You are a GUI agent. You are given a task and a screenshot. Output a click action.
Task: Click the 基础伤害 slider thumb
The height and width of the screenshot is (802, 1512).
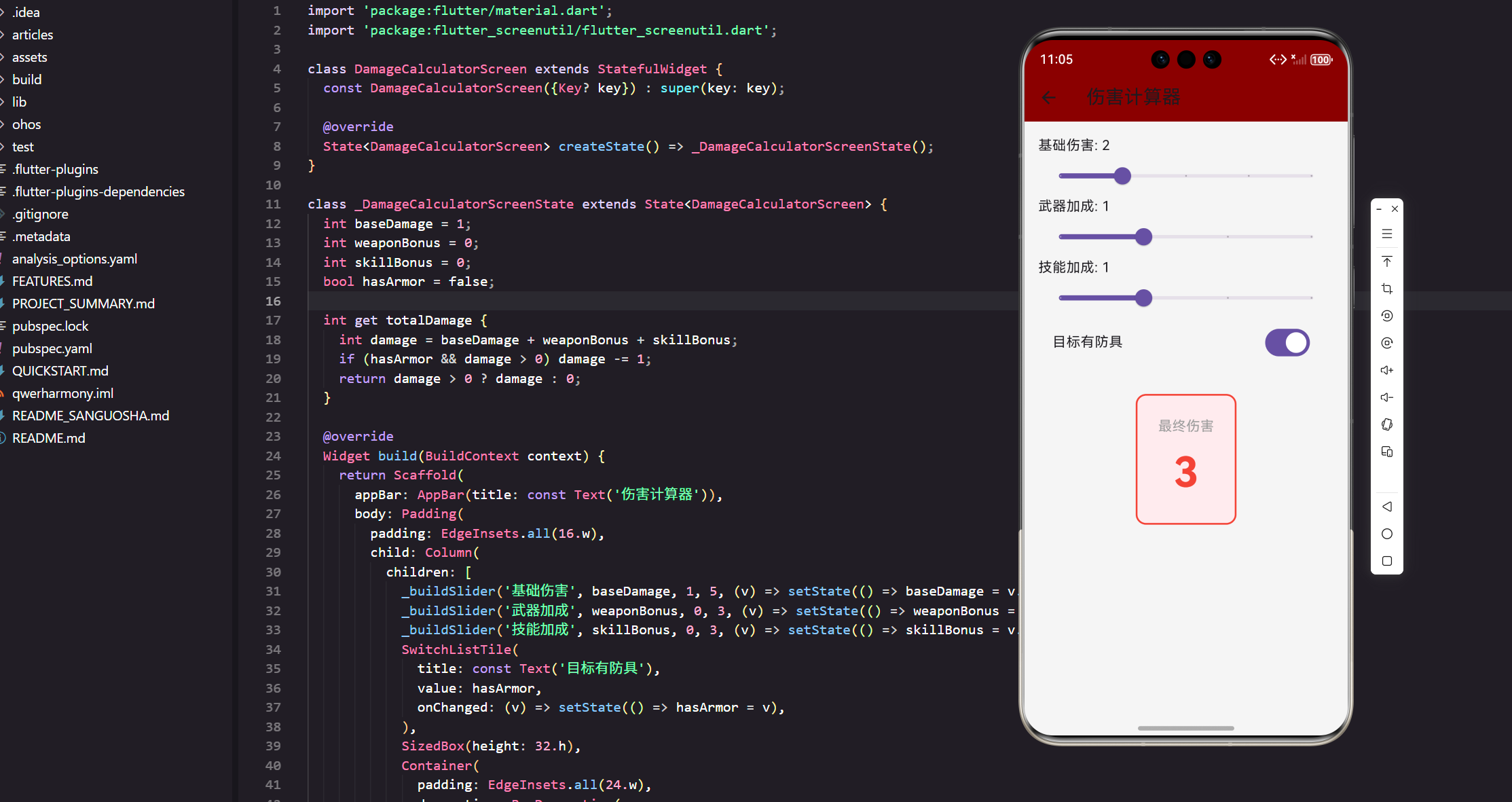[1123, 176]
